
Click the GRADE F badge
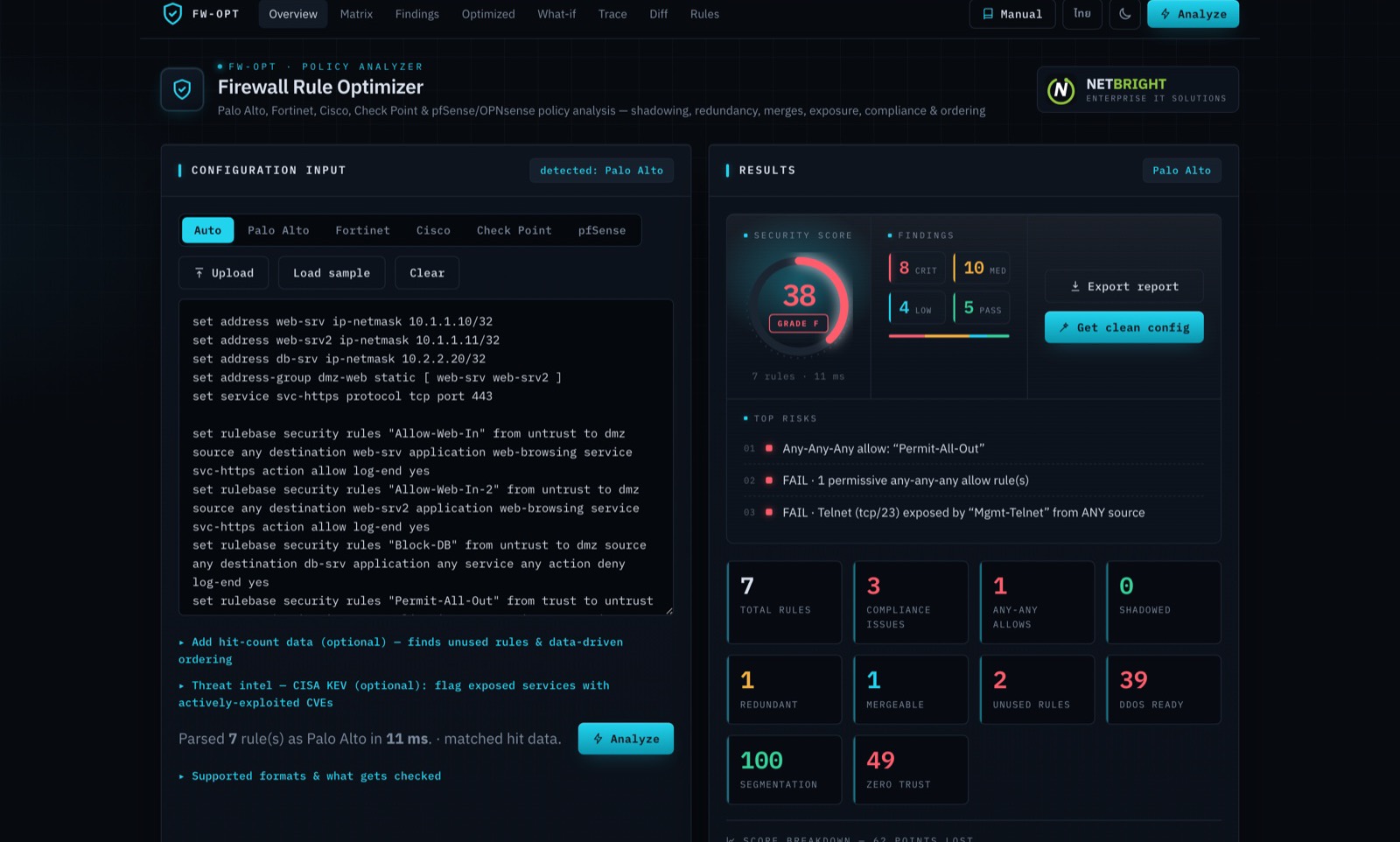(798, 323)
